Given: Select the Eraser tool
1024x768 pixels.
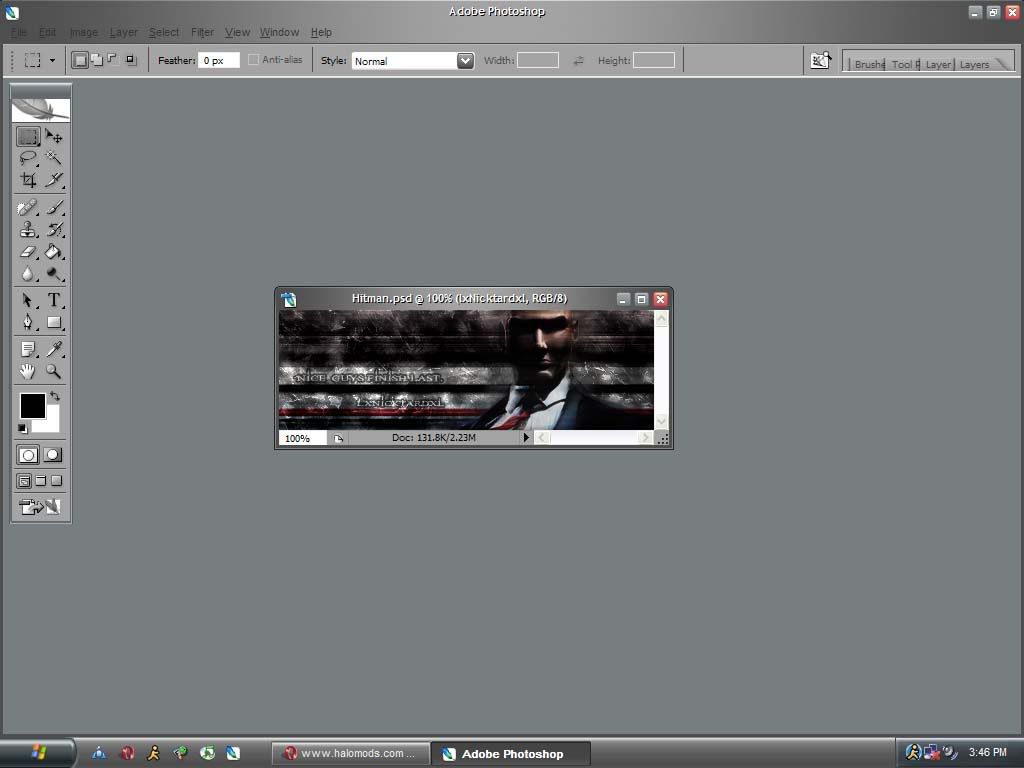Looking at the screenshot, I should (x=28, y=251).
